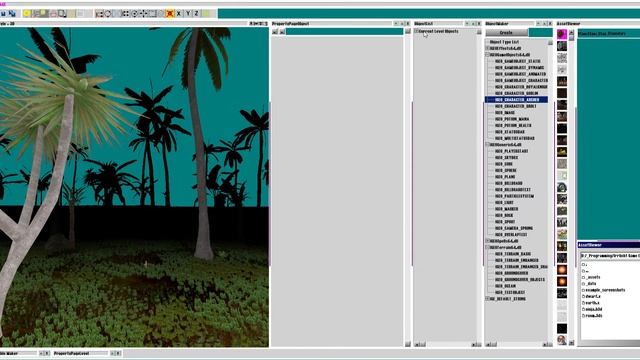Click the yellow circle toolbar icon
The height and width of the screenshot is (360, 640).
pyautogui.click(x=27, y=13)
